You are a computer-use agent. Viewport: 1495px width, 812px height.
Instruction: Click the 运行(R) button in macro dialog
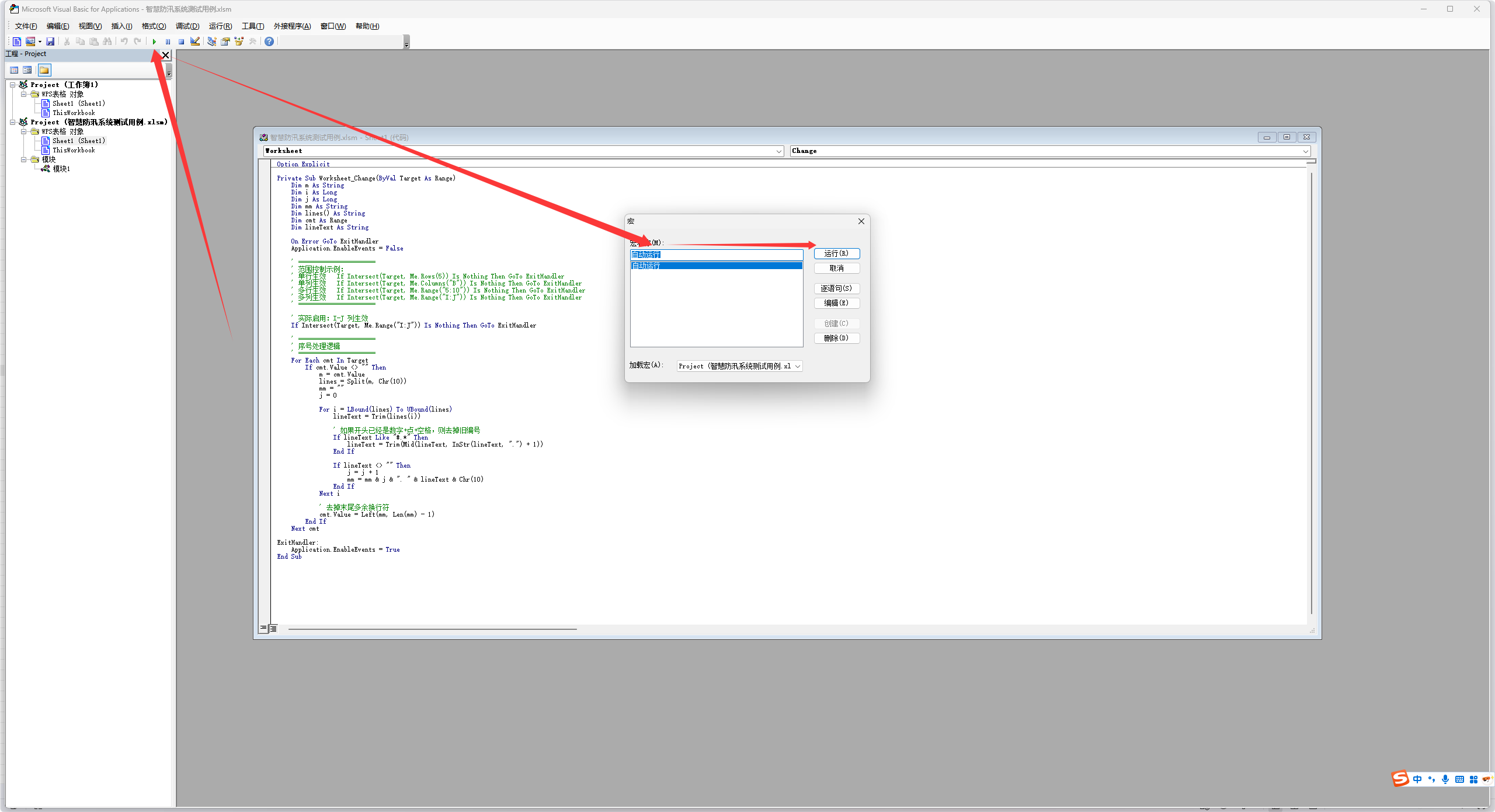coord(836,253)
